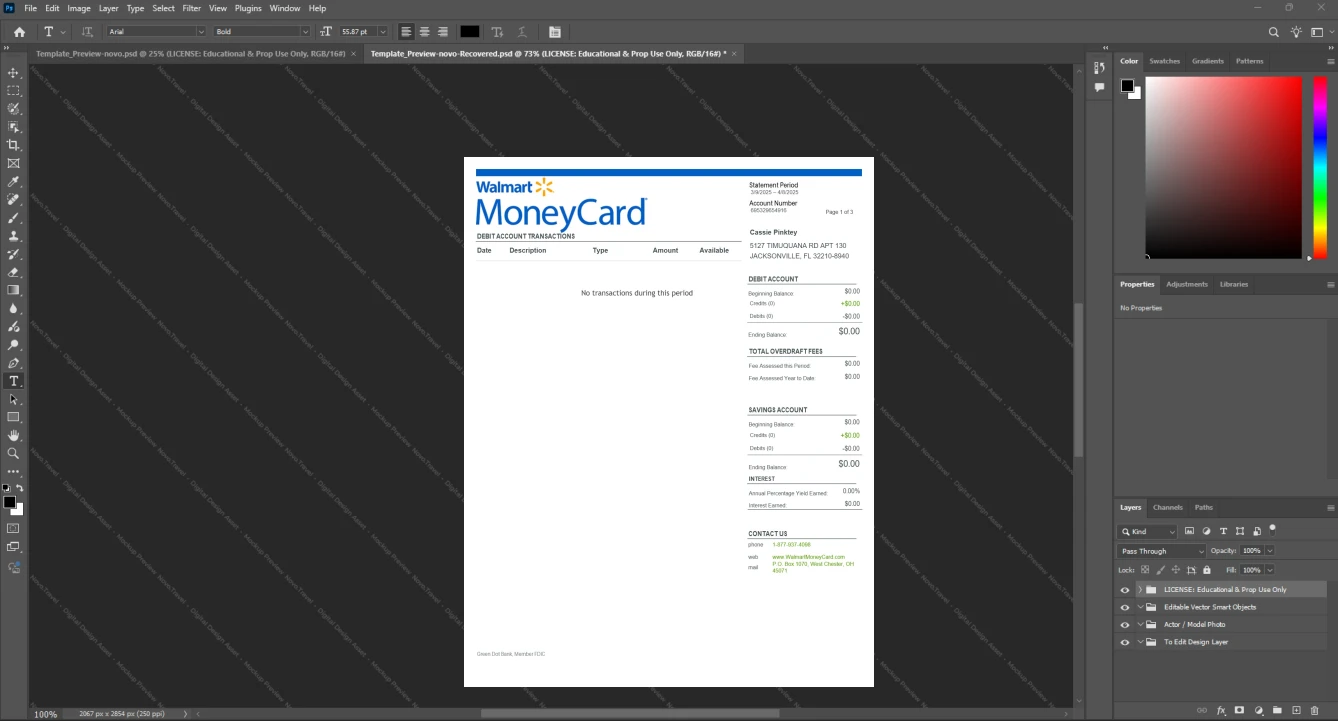
Task: Select the Eraser tool
Action: 13,272
